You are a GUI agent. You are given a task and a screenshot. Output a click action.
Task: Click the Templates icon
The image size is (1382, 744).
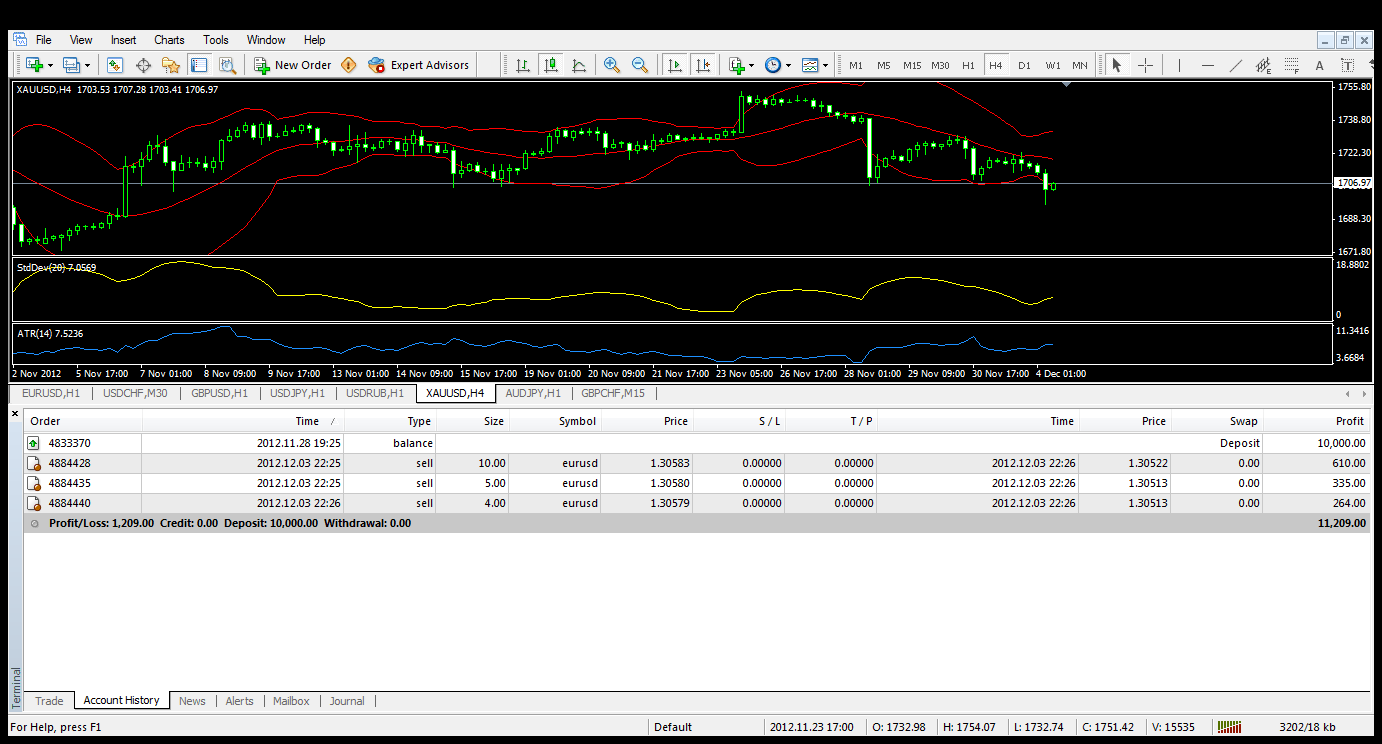(810, 65)
